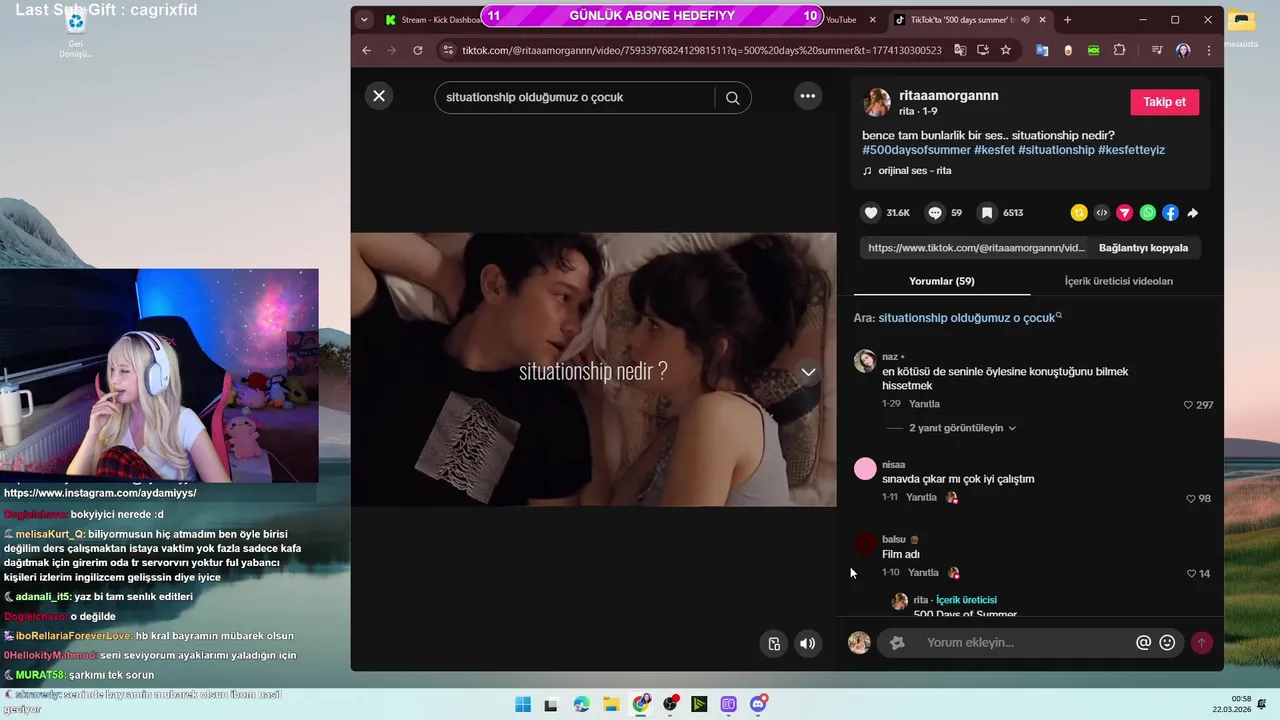Reply to balsu's comment via Yanıtla
The width and height of the screenshot is (1280, 720).
[923, 572]
